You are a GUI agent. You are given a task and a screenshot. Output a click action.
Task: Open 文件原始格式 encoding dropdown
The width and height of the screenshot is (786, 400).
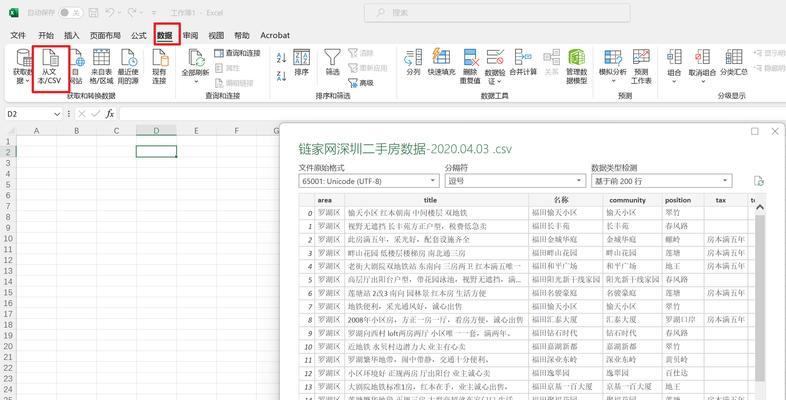[369, 181]
